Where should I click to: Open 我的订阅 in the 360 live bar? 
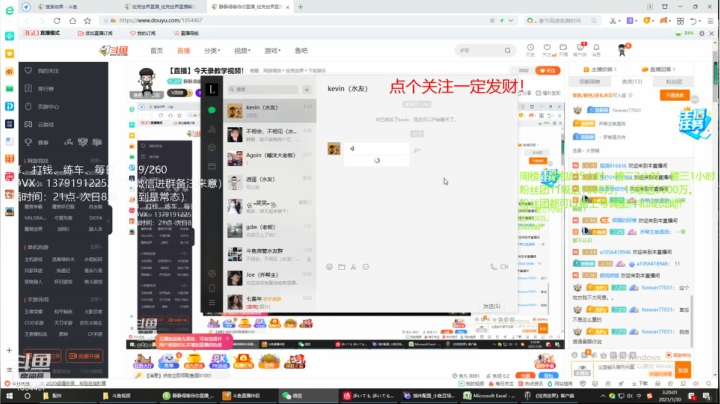pyautogui.click(x=143, y=34)
